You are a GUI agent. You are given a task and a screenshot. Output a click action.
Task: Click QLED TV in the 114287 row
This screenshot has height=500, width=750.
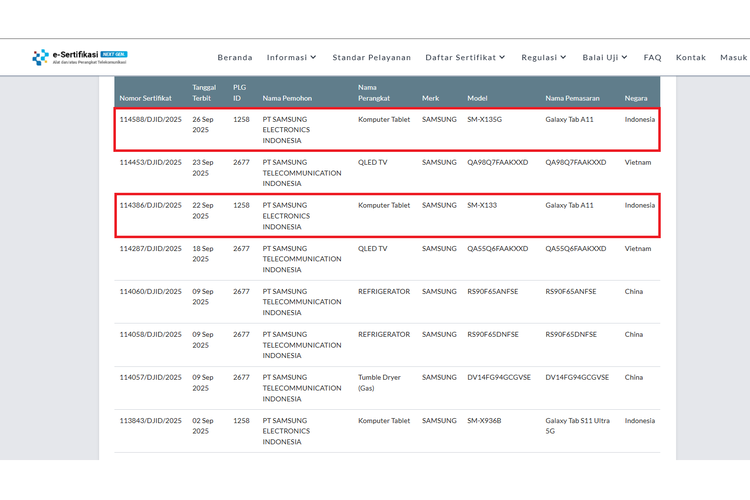click(x=373, y=248)
